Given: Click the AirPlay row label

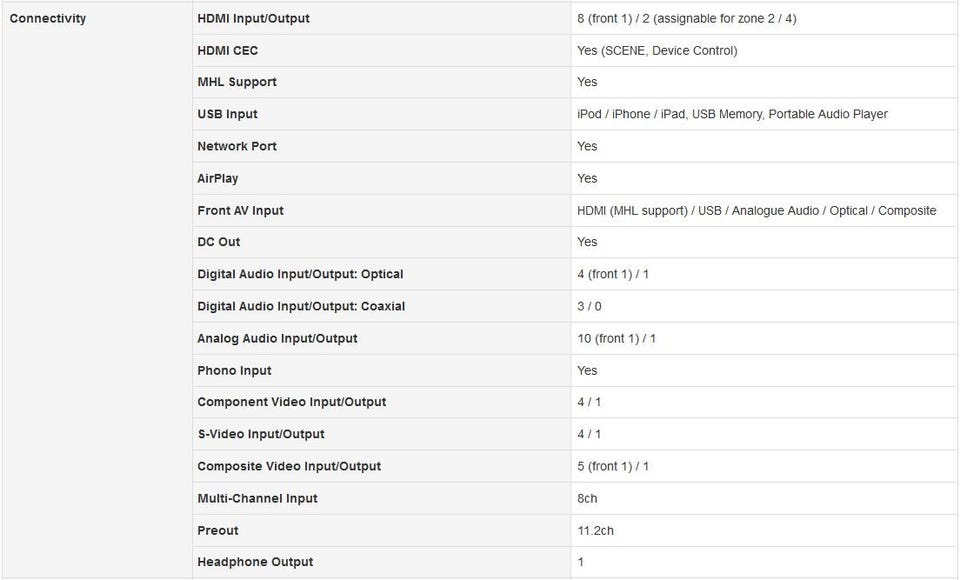Looking at the screenshot, I should pos(217,178).
